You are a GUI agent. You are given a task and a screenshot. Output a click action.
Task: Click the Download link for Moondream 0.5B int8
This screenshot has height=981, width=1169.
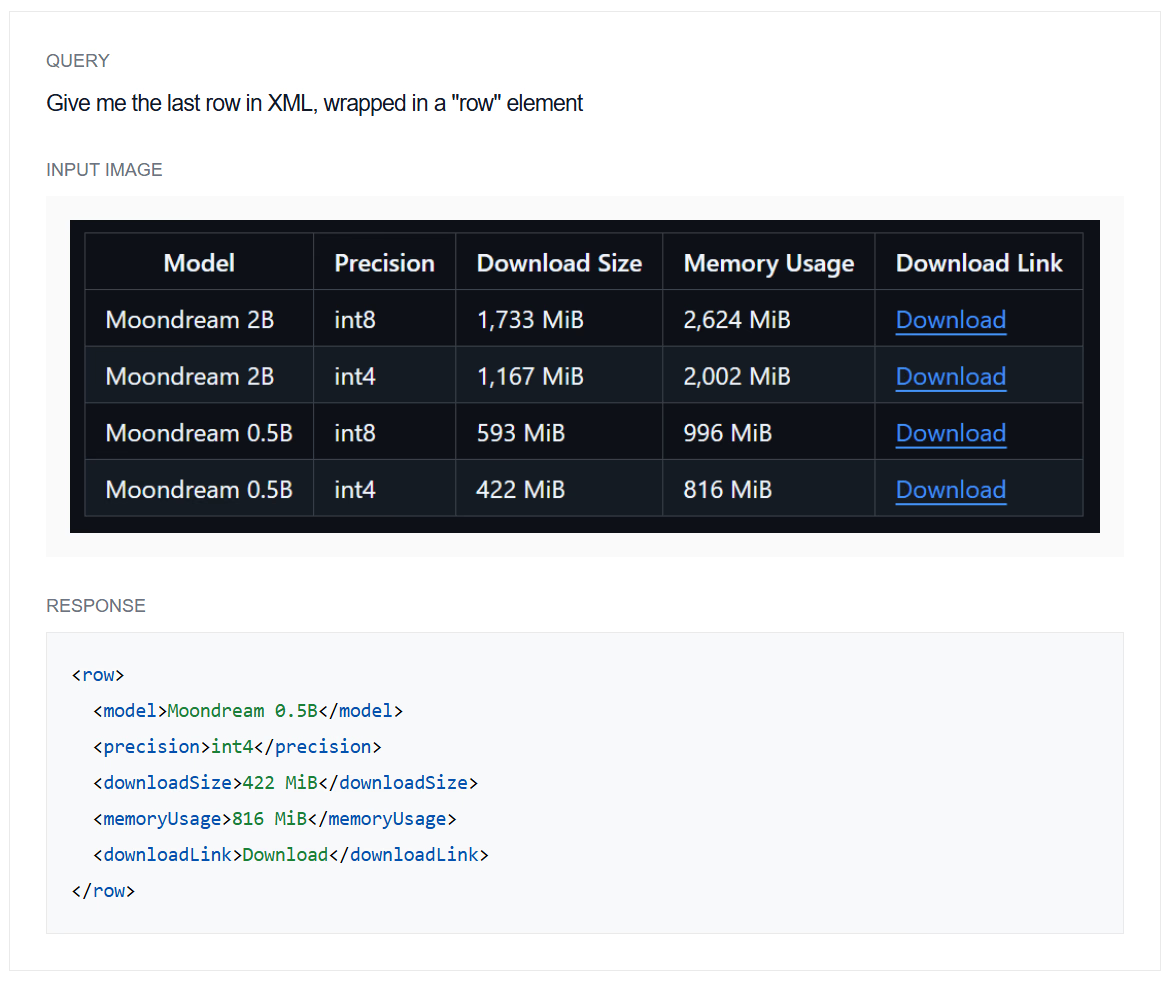[x=950, y=432]
